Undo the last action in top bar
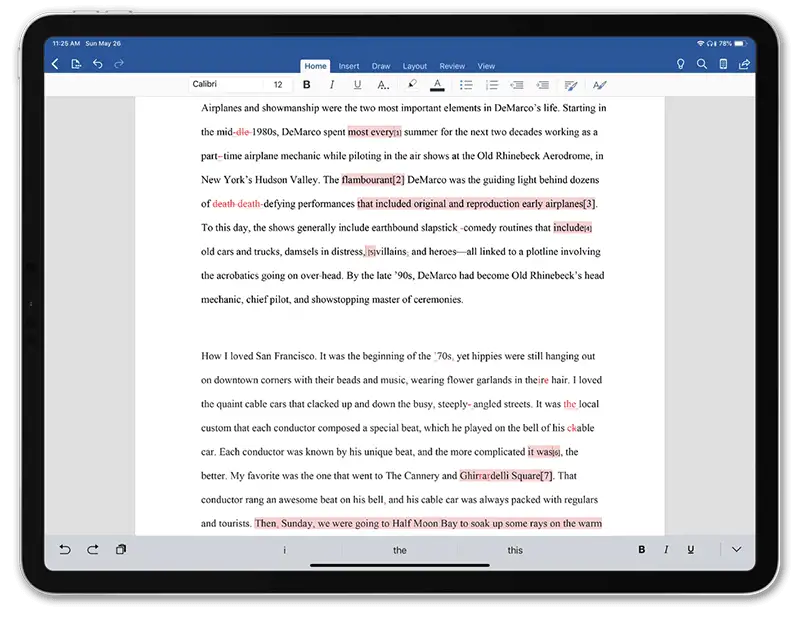 click(x=97, y=64)
